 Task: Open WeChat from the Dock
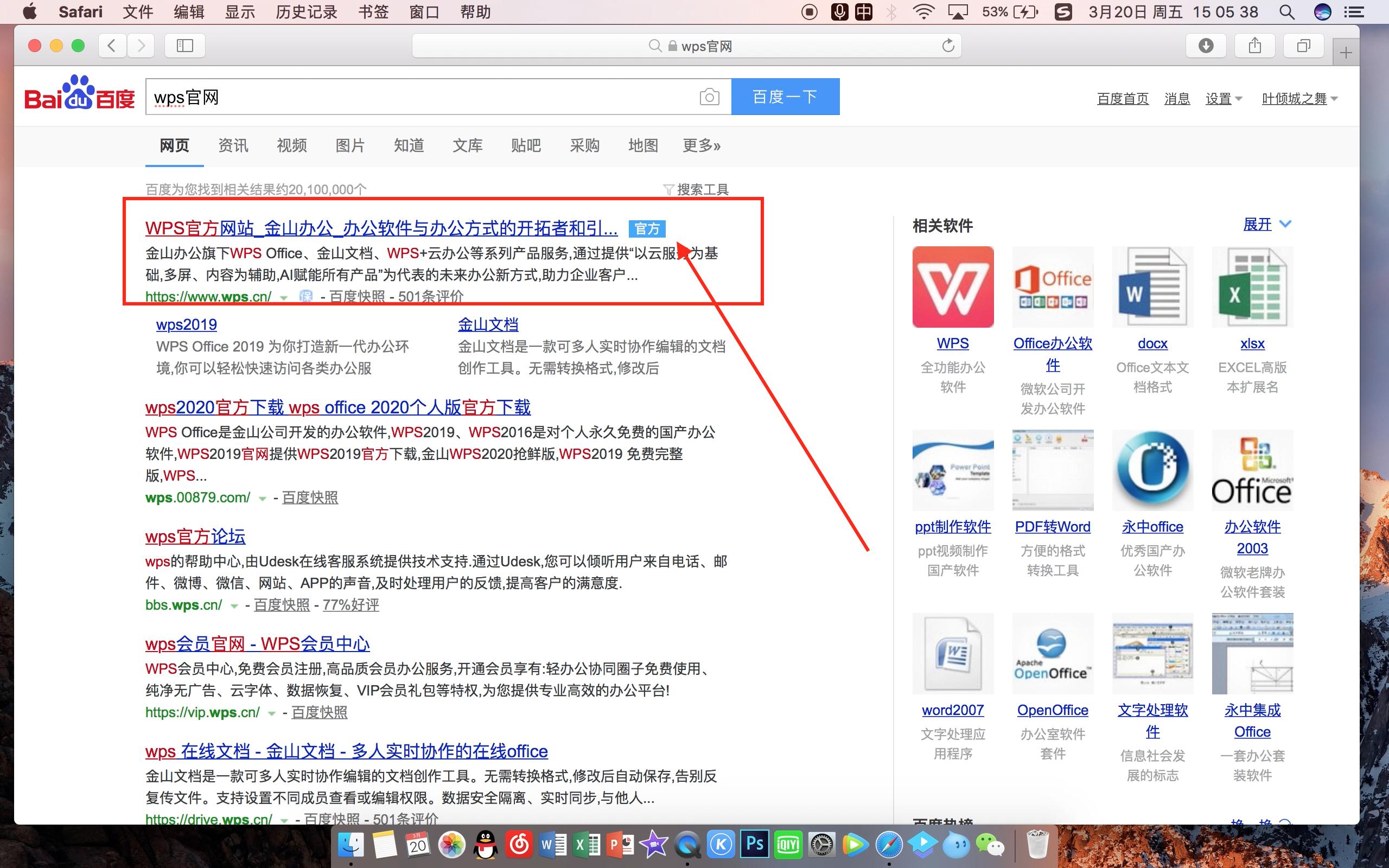(x=991, y=844)
